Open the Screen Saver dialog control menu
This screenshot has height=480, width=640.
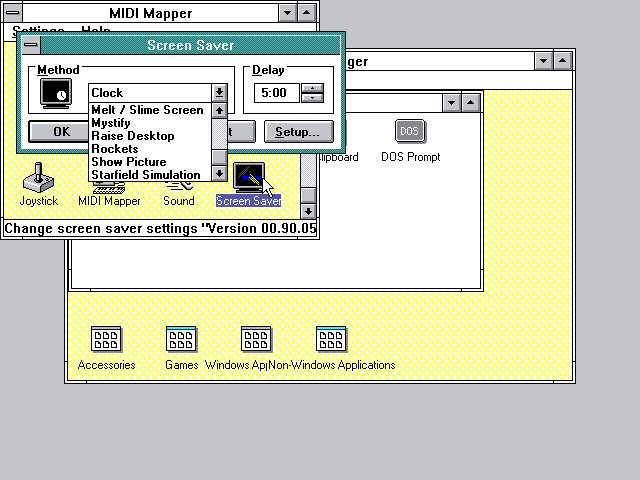pyautogui.click(x=31, y=45)
